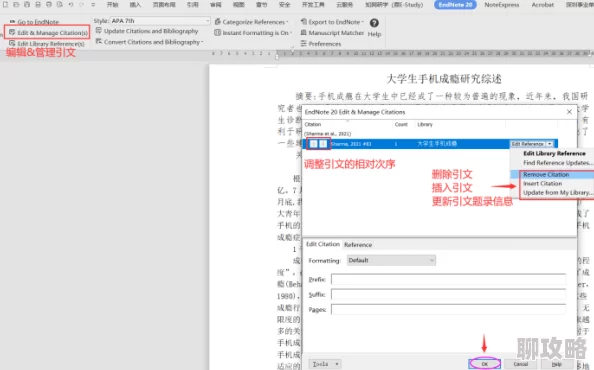Click OK in the citations dialog
This screenshot has height=370, width=594.
(x=485, y=364)
